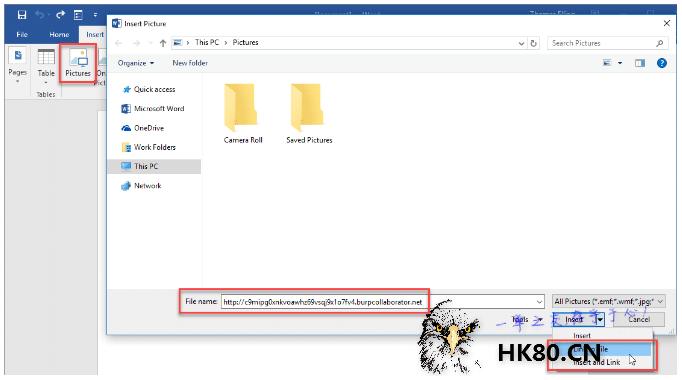Click the Pictures ribbon button
This screenshot has height=380, width=682.
[78, 63]
